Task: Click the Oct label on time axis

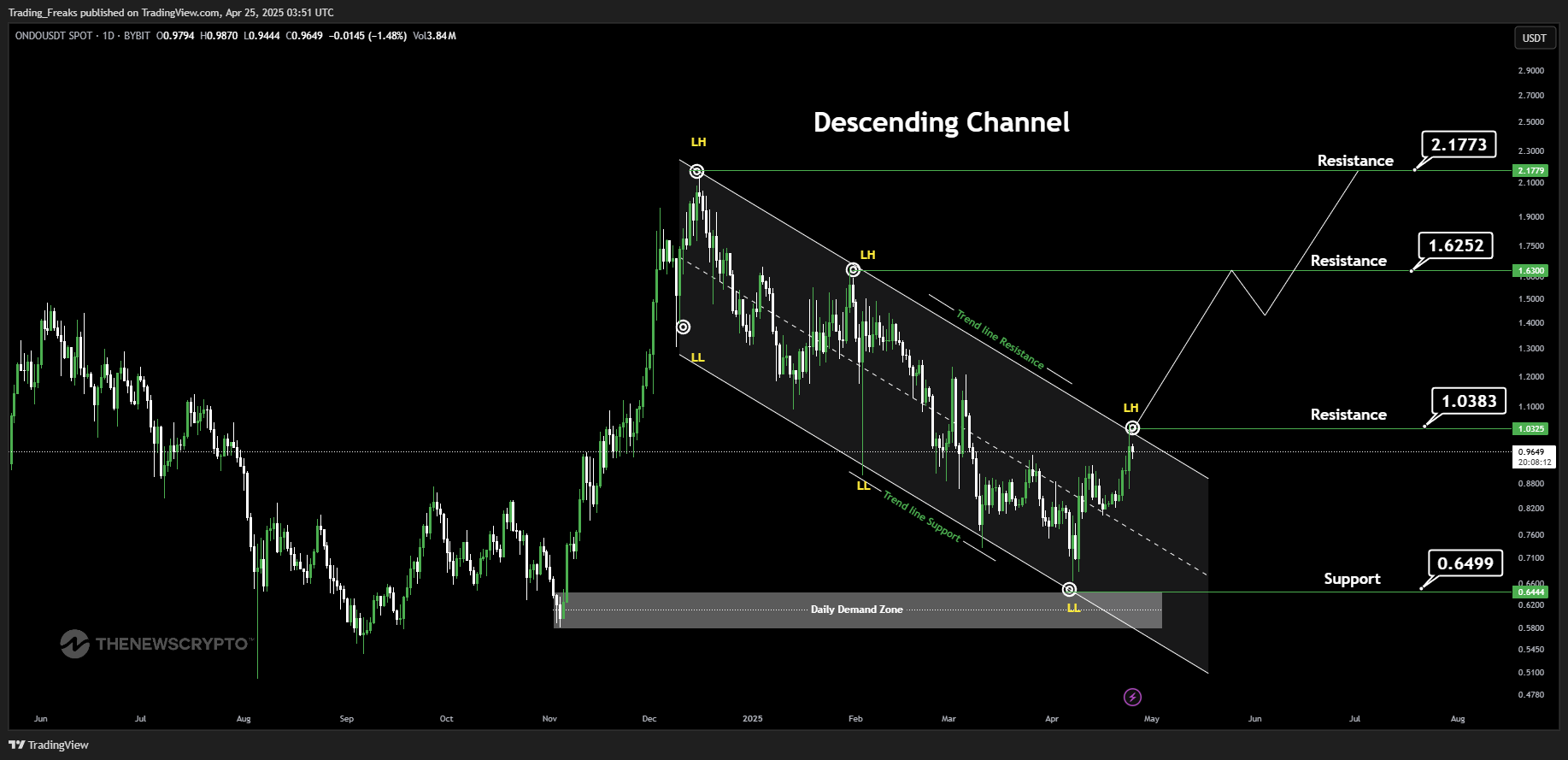Action: (446, 719)
